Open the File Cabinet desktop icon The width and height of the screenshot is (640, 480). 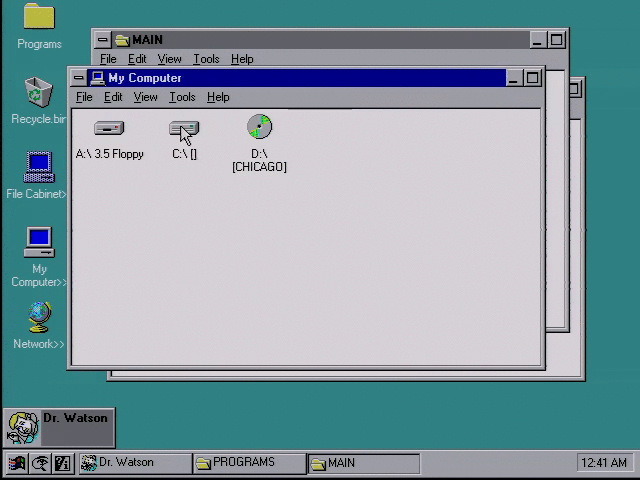tap(39, 167)
